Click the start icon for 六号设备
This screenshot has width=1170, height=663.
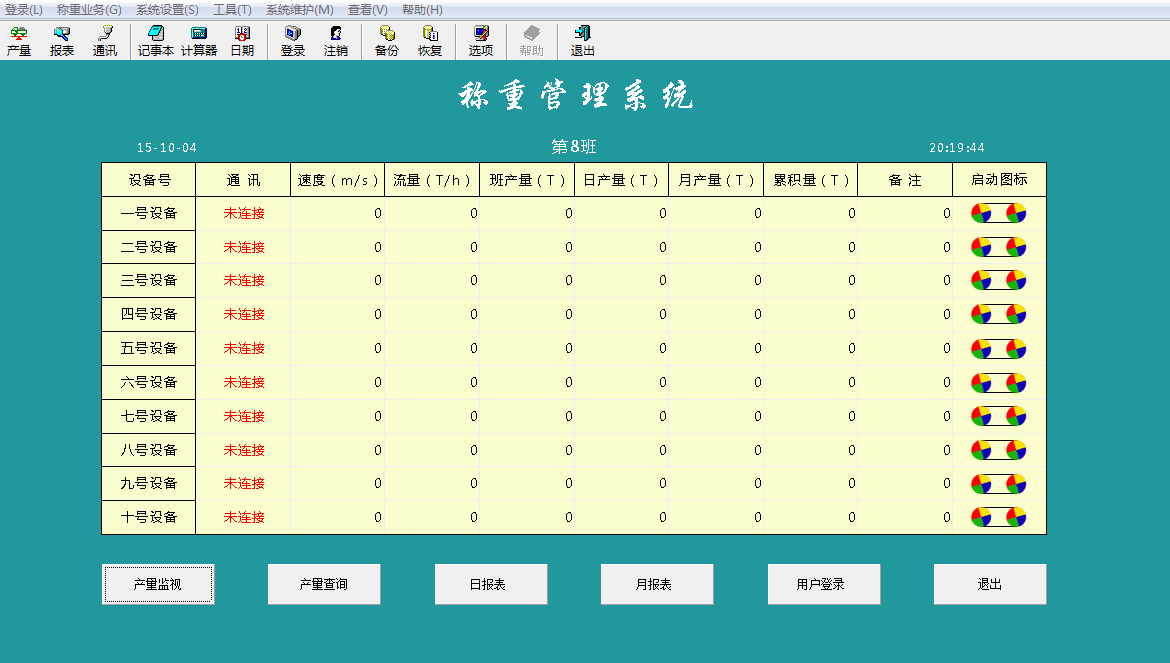point(998,383)
